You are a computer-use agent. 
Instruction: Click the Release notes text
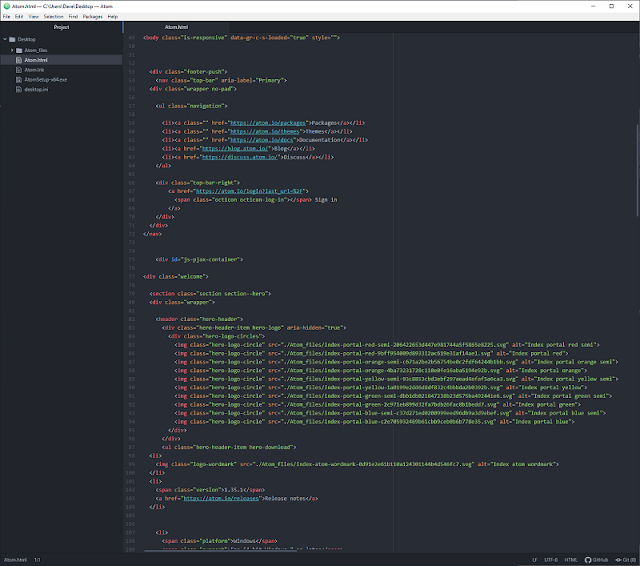[x=284, y=498]
